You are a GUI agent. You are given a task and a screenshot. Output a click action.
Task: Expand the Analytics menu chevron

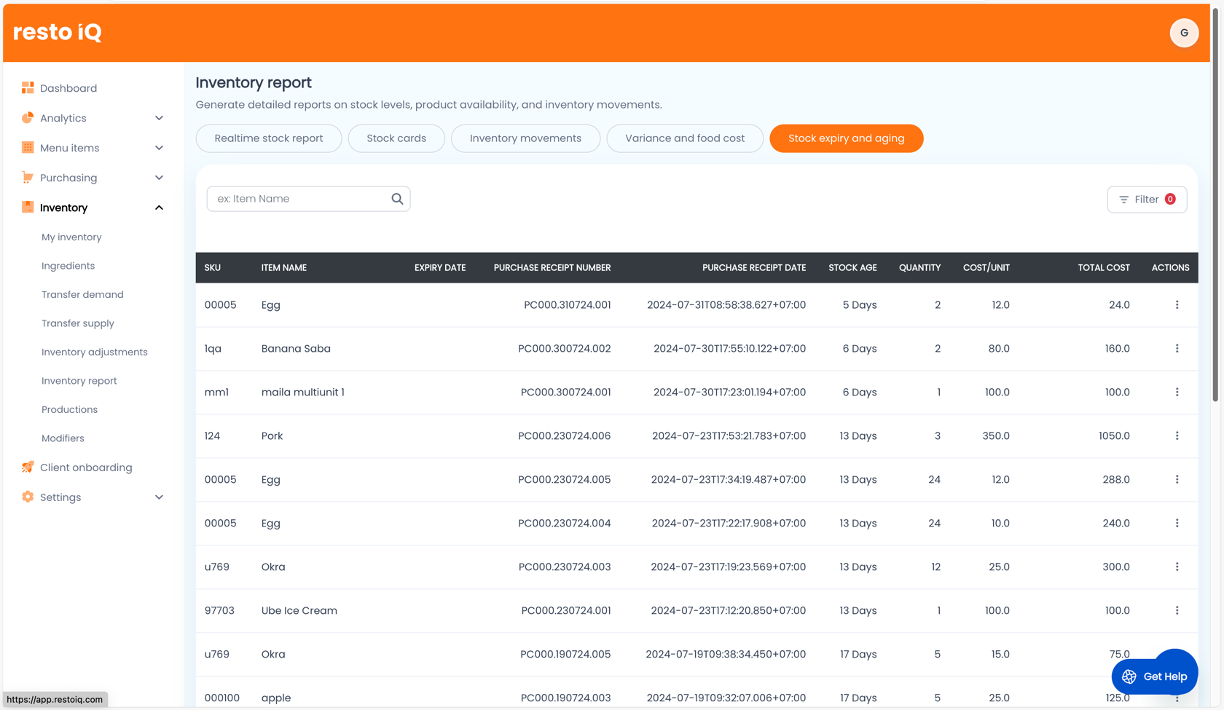point(159,118)
